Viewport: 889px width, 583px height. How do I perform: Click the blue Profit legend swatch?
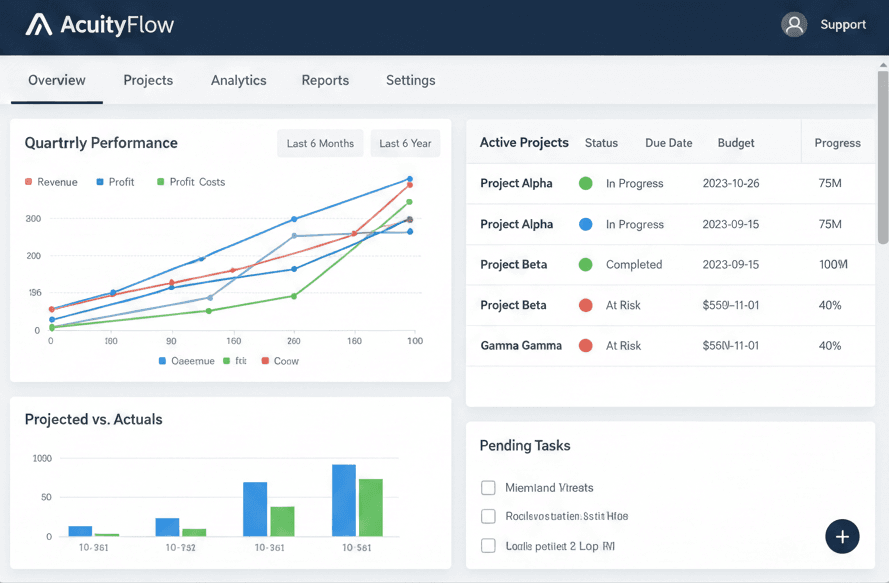tap(100, 182)
